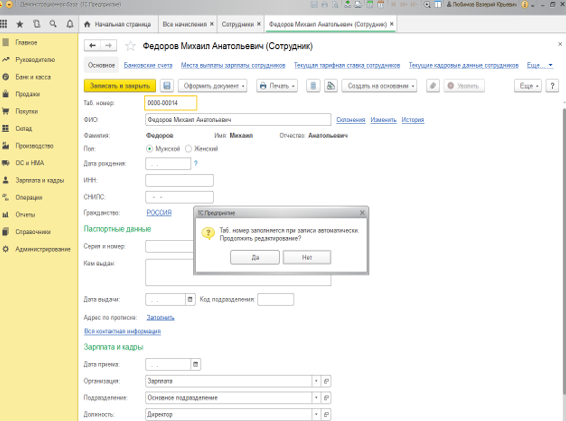The width and height of the screenshot is (566, 421).
Task: Open notifications bell icon
Action: [70, 24]
